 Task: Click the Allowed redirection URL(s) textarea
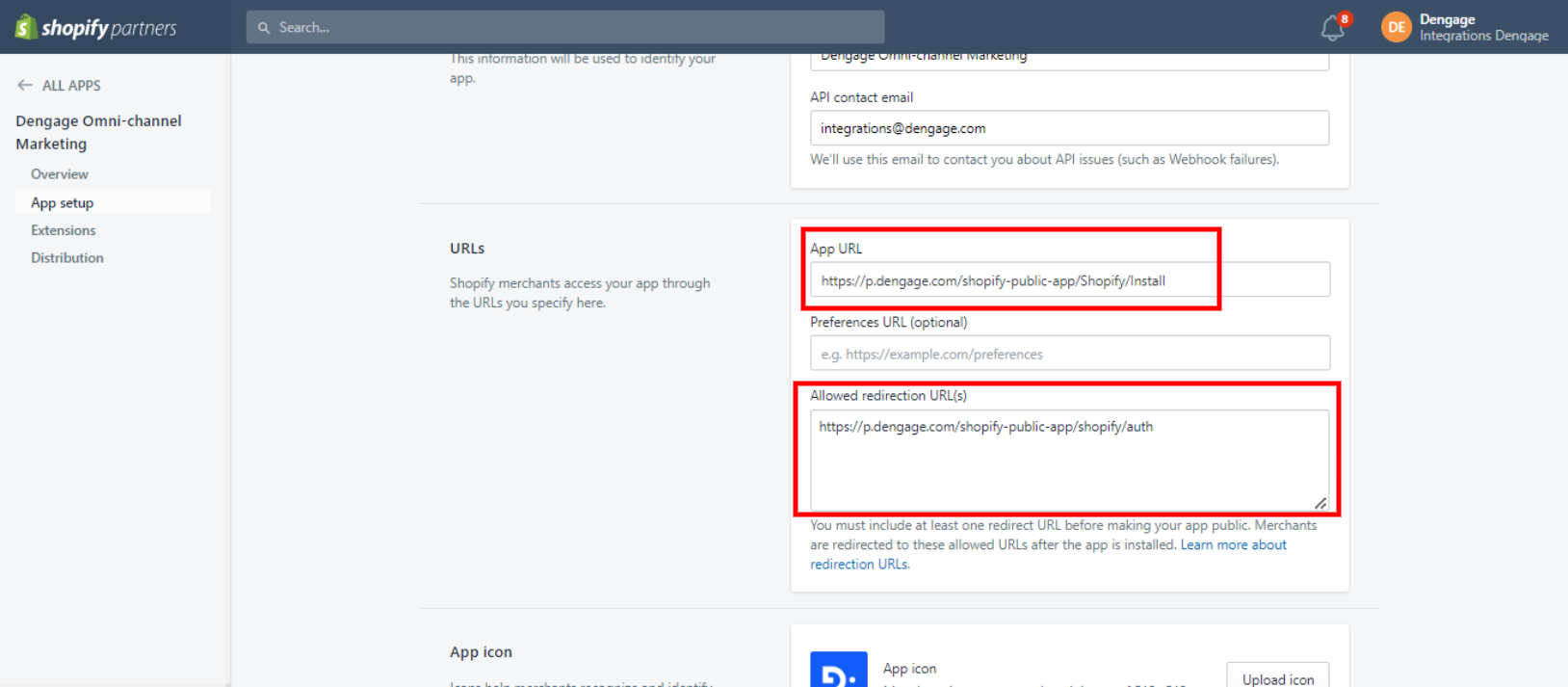(1069, 461)
